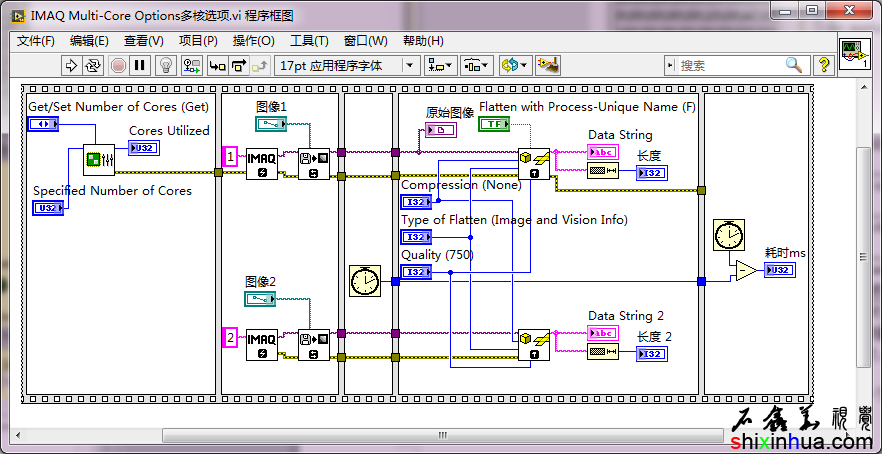Open the 编辑(E) menu
Screen dimensions: 882x454
pyautogui.click(x=89, y=41)
